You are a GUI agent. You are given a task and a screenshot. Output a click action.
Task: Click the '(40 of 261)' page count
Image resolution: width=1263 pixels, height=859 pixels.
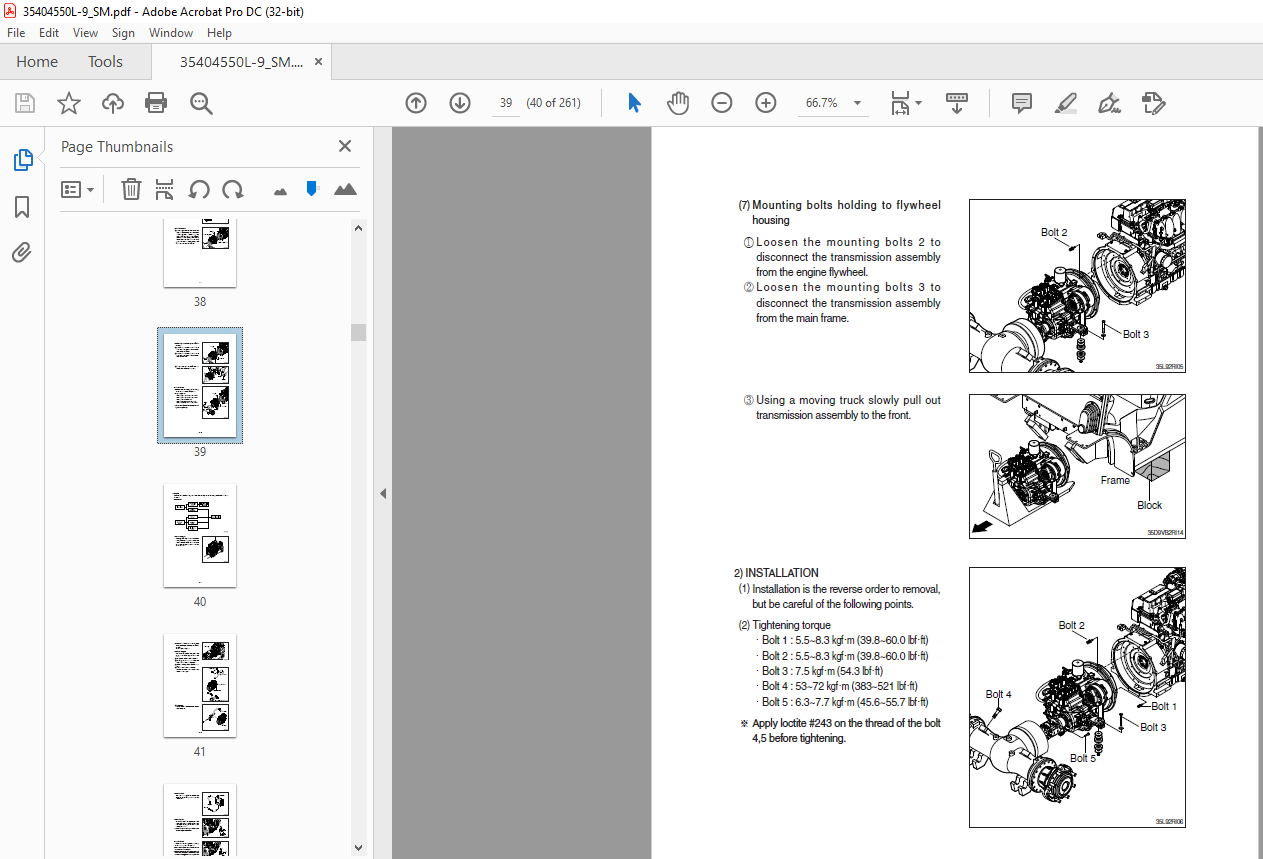(x=554, y=103)
